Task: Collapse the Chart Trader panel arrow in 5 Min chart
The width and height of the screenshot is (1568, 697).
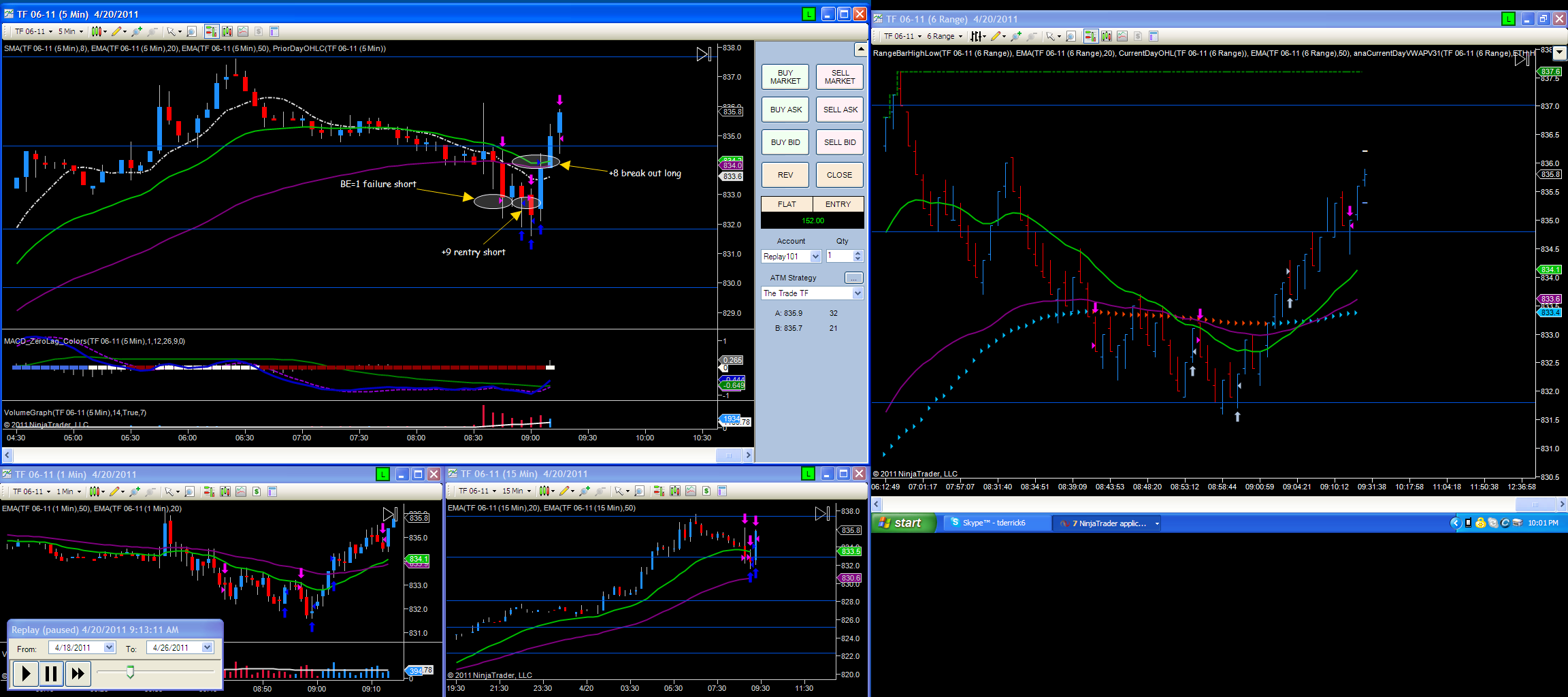Action: pos(860,50)
